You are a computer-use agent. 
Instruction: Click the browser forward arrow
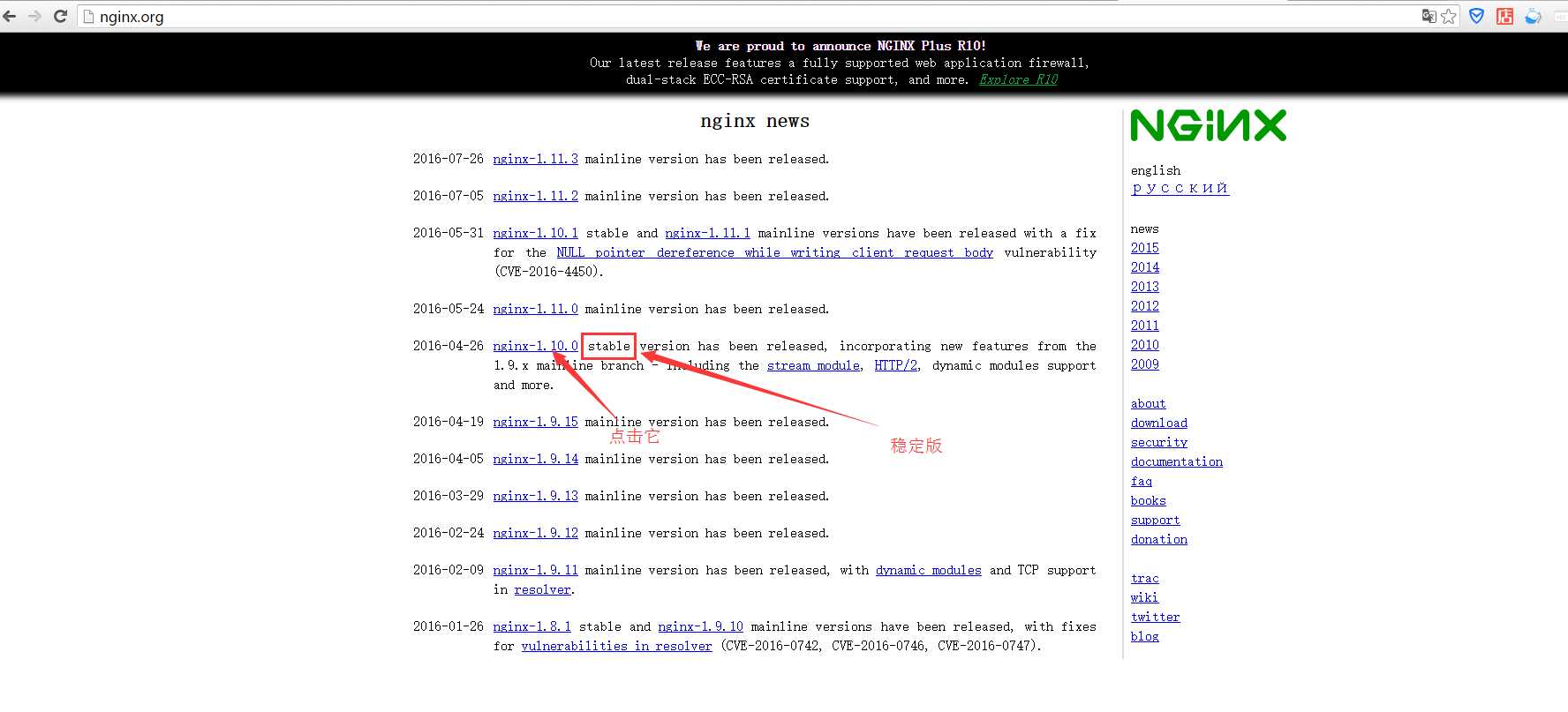34,16
